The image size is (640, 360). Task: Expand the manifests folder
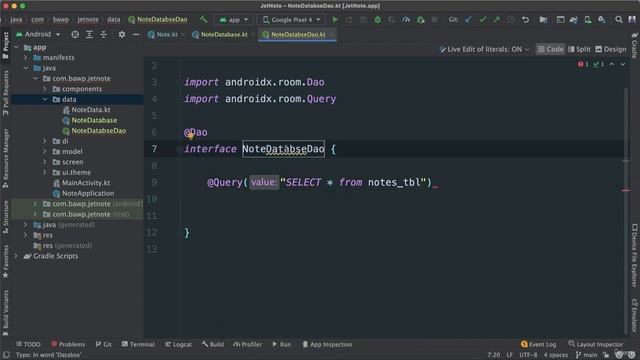tap(26, 58)
